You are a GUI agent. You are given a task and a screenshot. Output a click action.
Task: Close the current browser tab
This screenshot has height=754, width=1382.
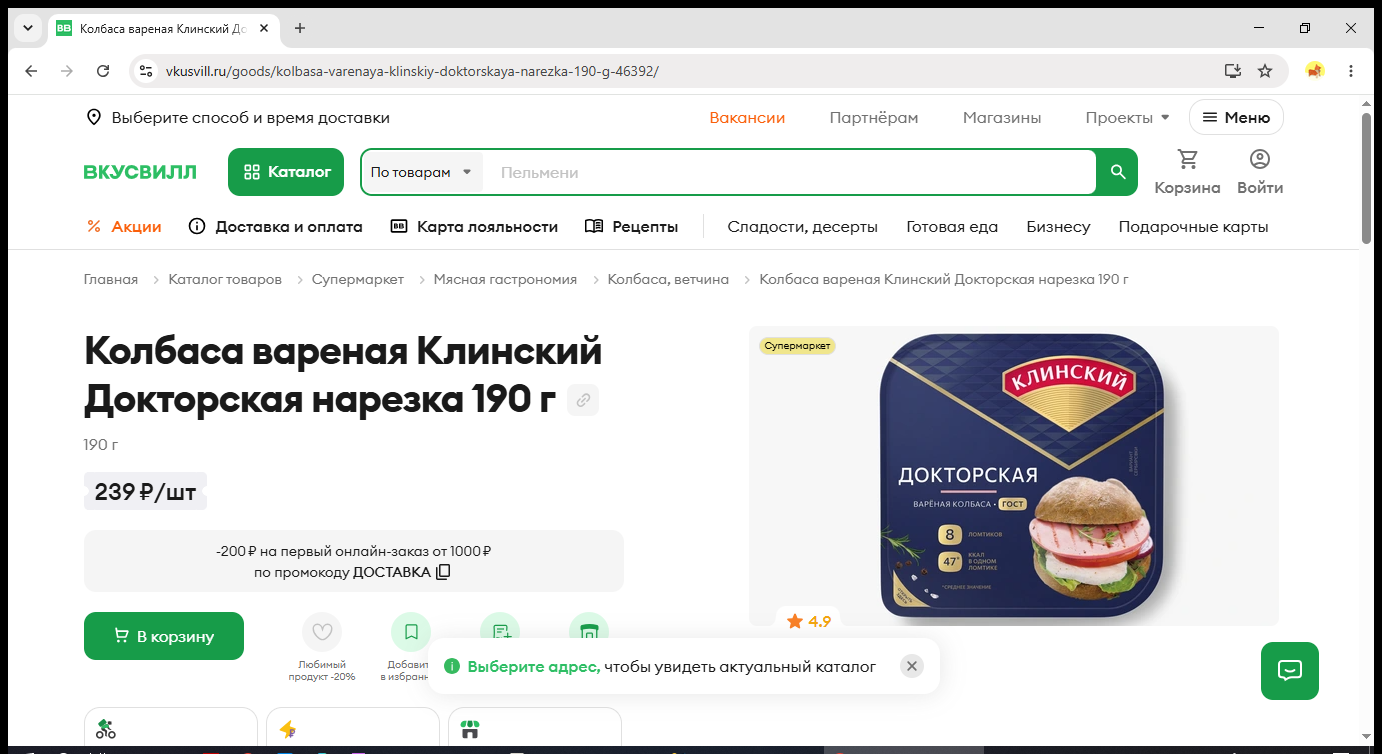(264, 28)
